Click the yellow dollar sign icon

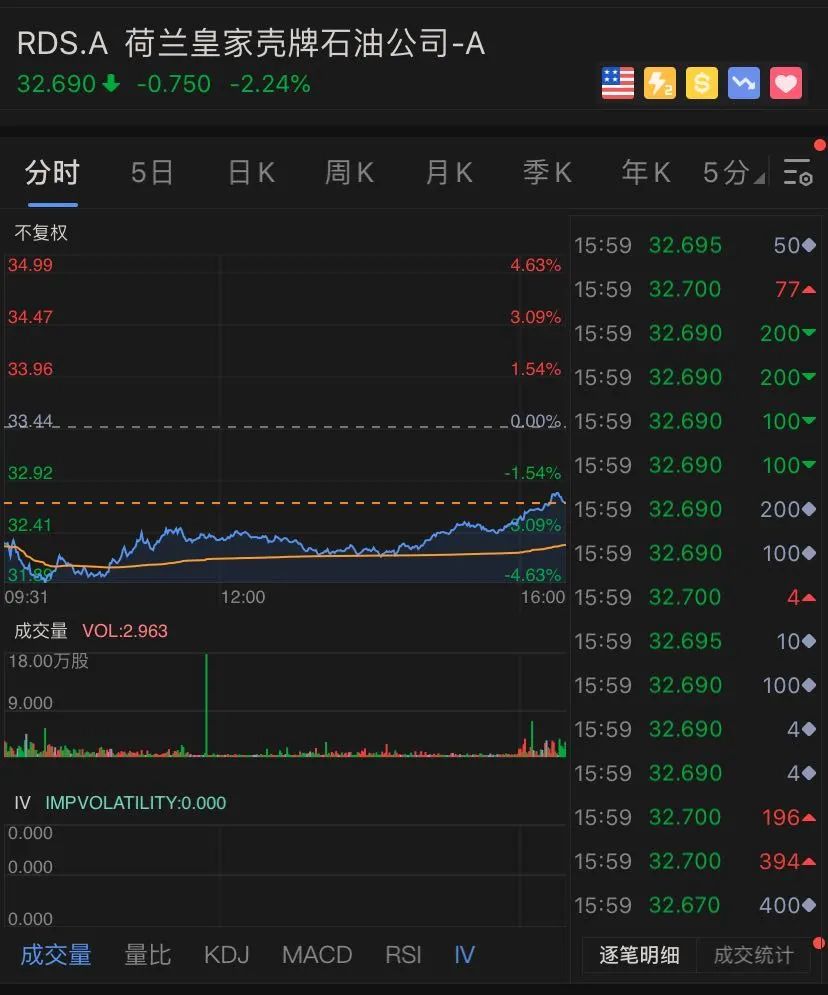click(x=702, y=83)
